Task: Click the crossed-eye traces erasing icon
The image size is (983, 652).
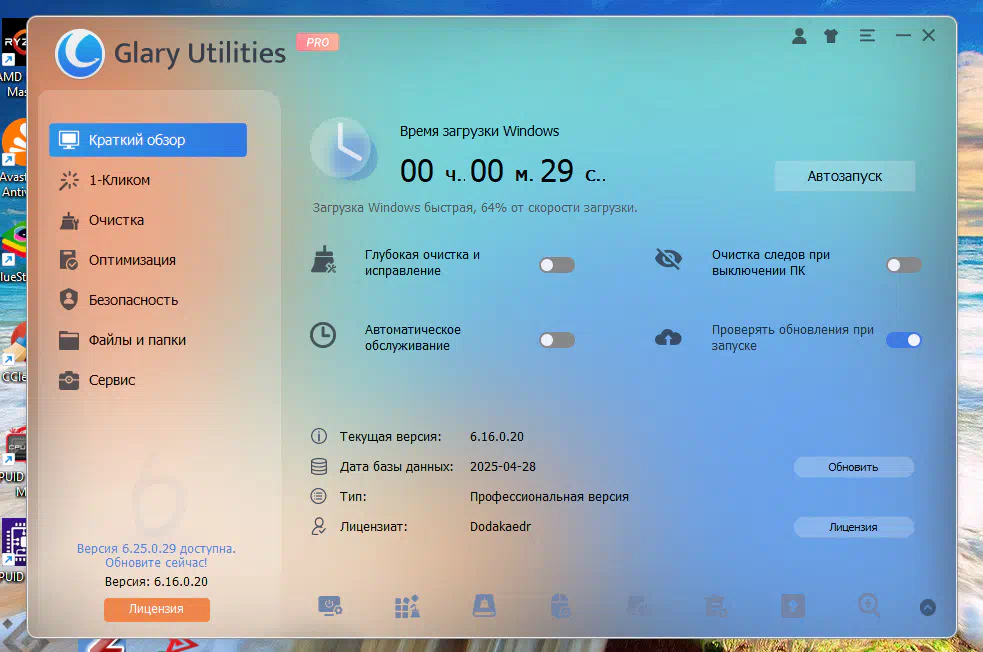Action: click(668, 258)
